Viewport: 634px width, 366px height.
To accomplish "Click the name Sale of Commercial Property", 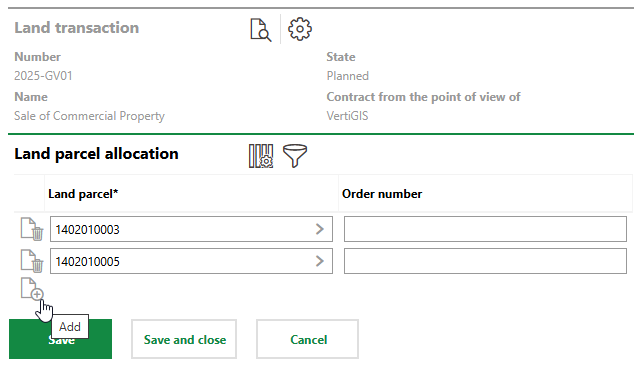I will (89, 116).
